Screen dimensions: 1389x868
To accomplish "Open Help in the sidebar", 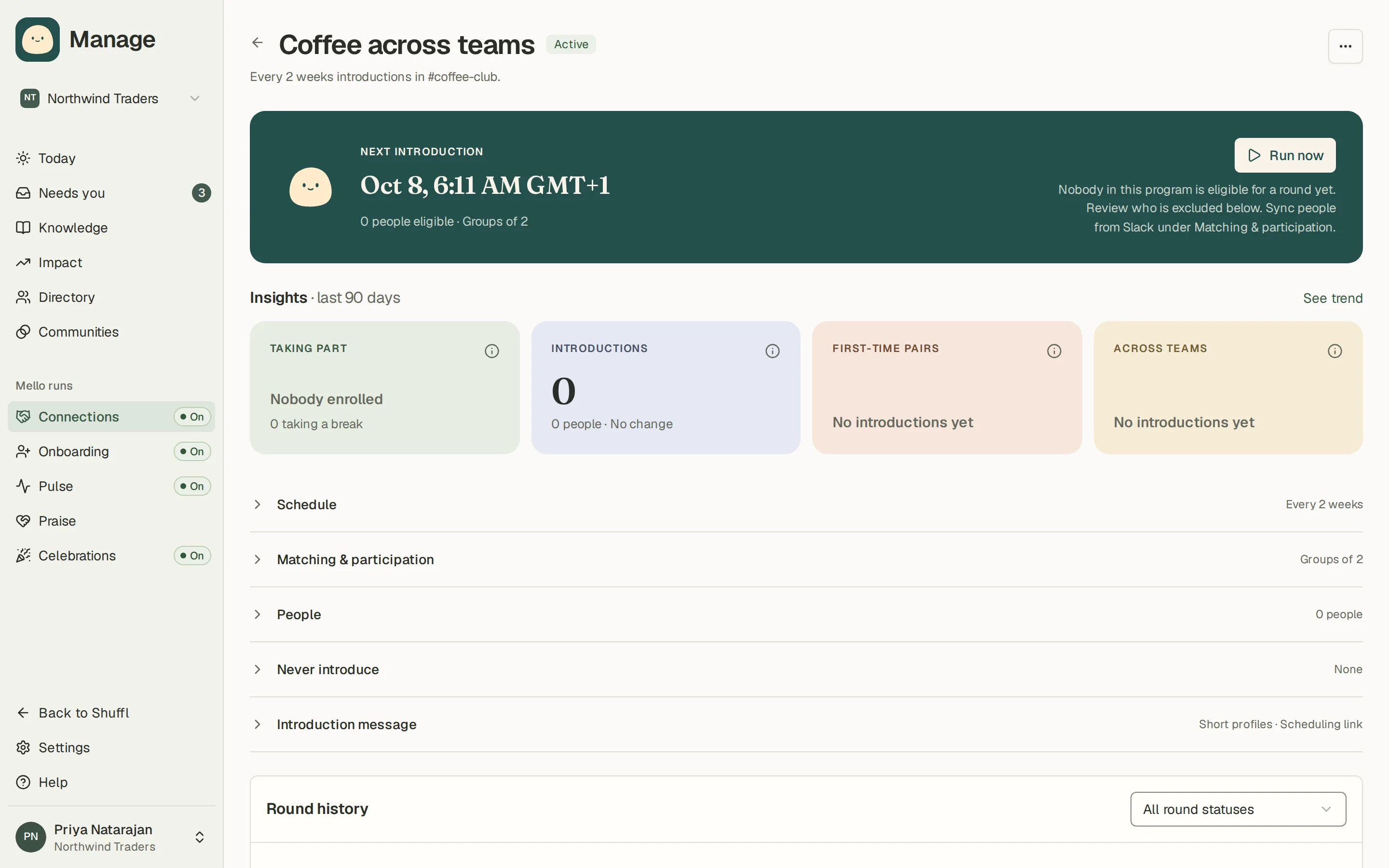I will pyautogui.click(x=111, y=783).
